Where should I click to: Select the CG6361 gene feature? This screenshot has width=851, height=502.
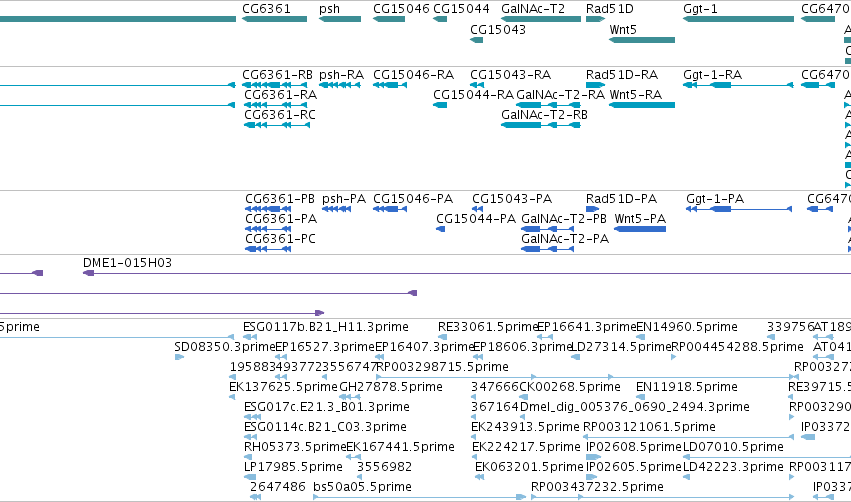coord(275,19)
